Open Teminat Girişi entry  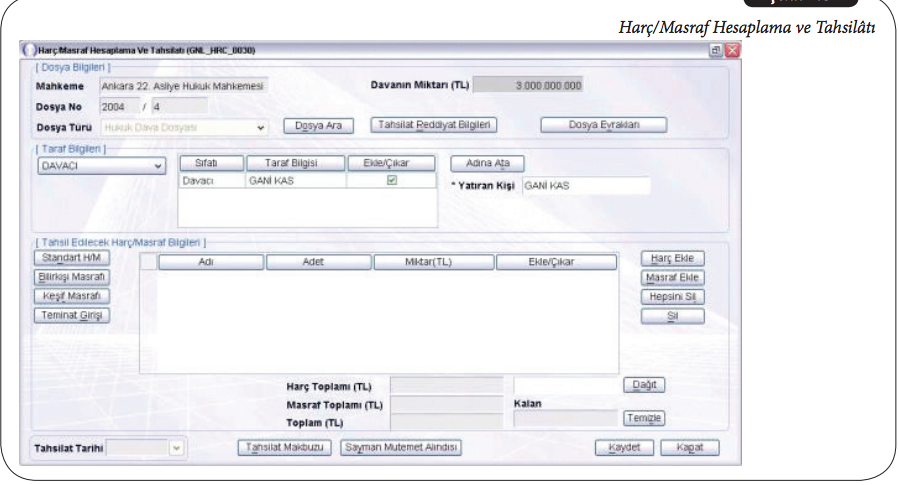click(70, 316)
